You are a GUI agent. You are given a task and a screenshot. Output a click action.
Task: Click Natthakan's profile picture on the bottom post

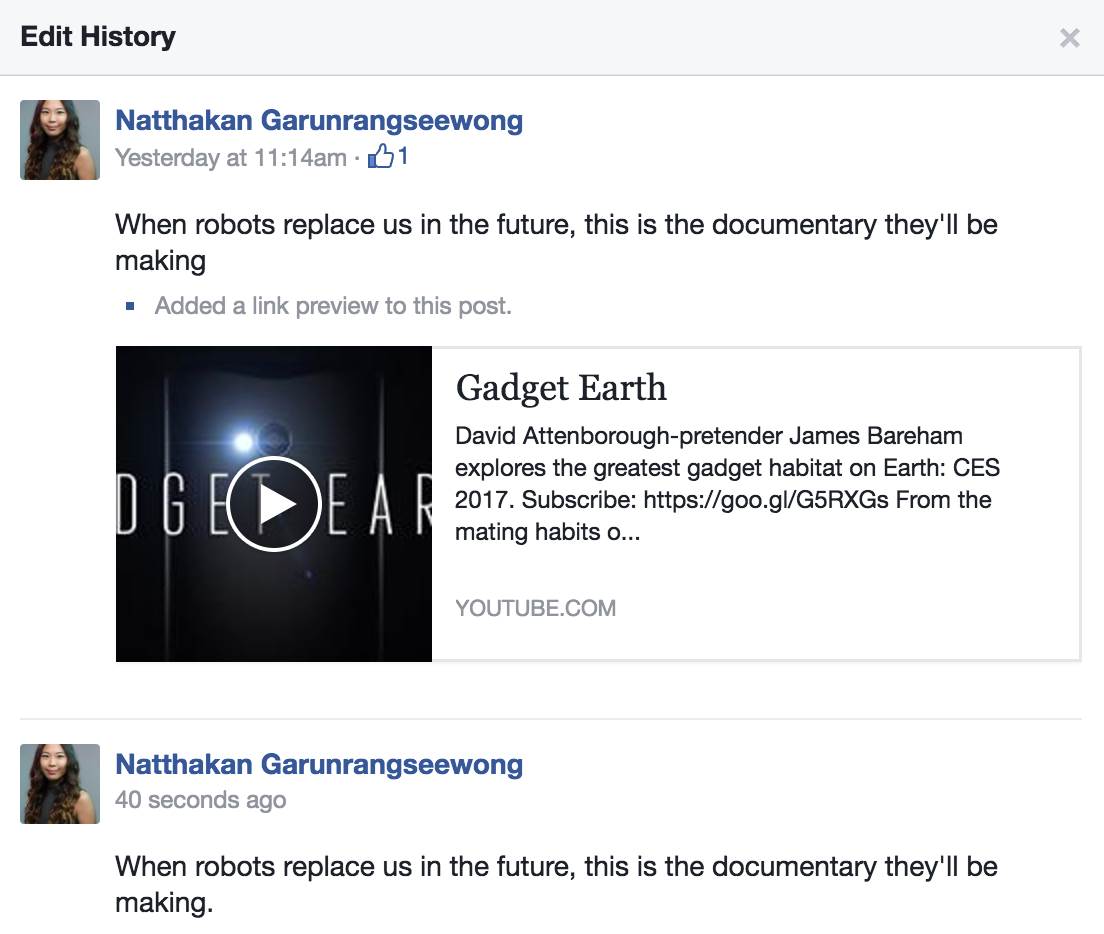pyautogui.click(x=59, y=784)
